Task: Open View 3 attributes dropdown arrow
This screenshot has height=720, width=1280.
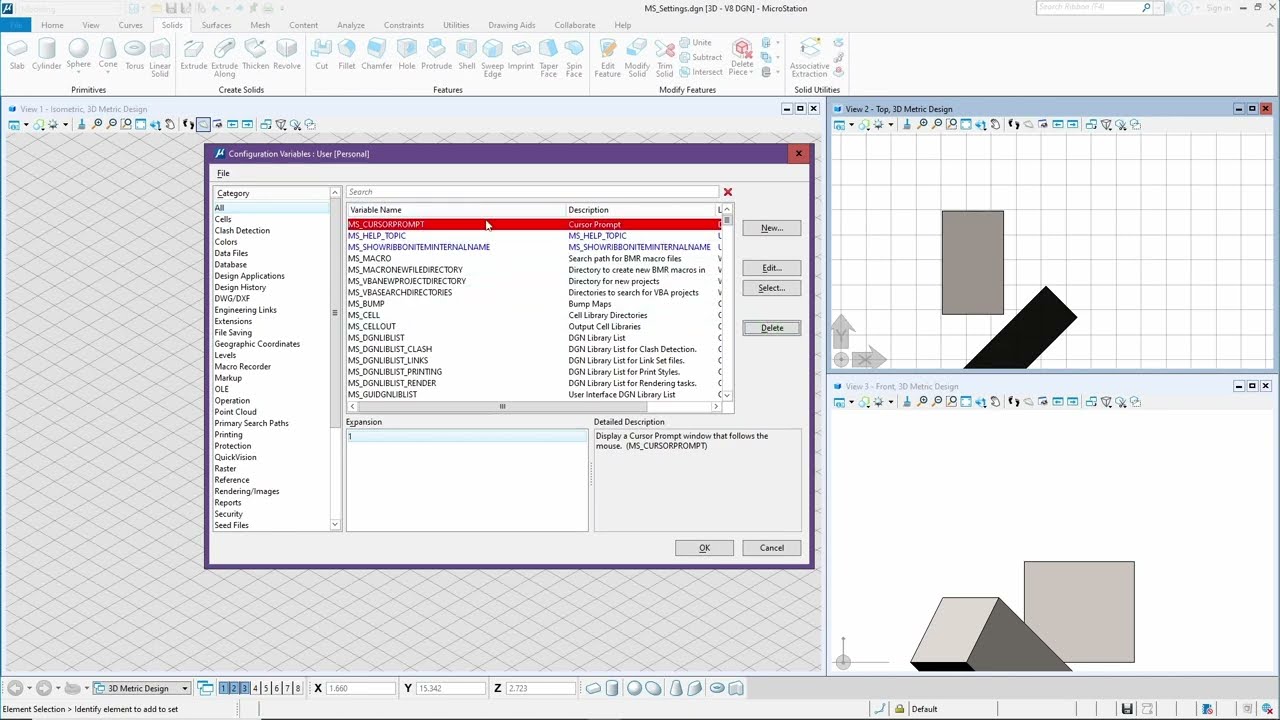Action: 851,402
